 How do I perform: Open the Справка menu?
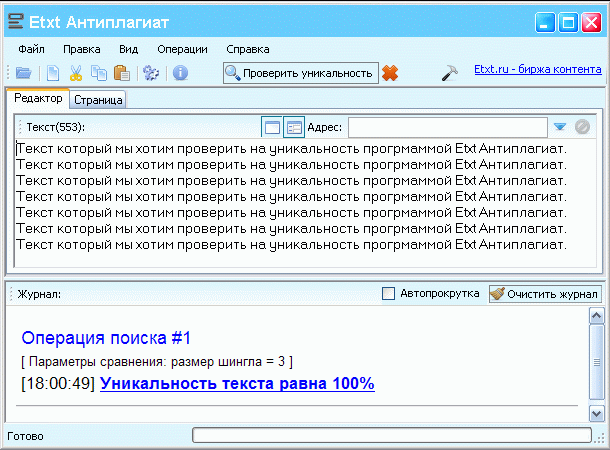248,49
